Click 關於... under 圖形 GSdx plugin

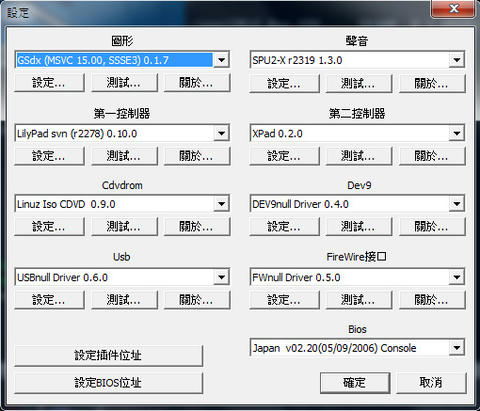pos(197,83)
